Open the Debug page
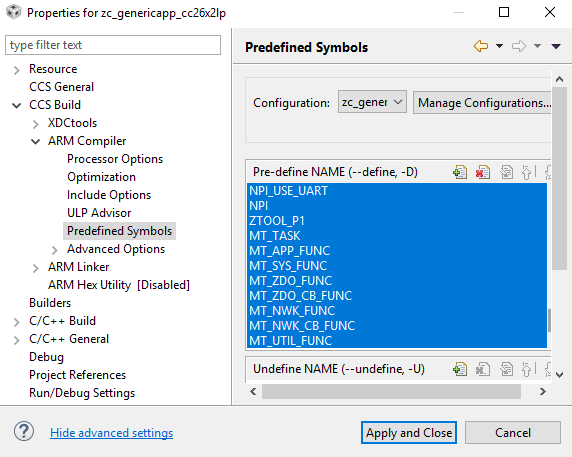572x457 pixels. 46,357
